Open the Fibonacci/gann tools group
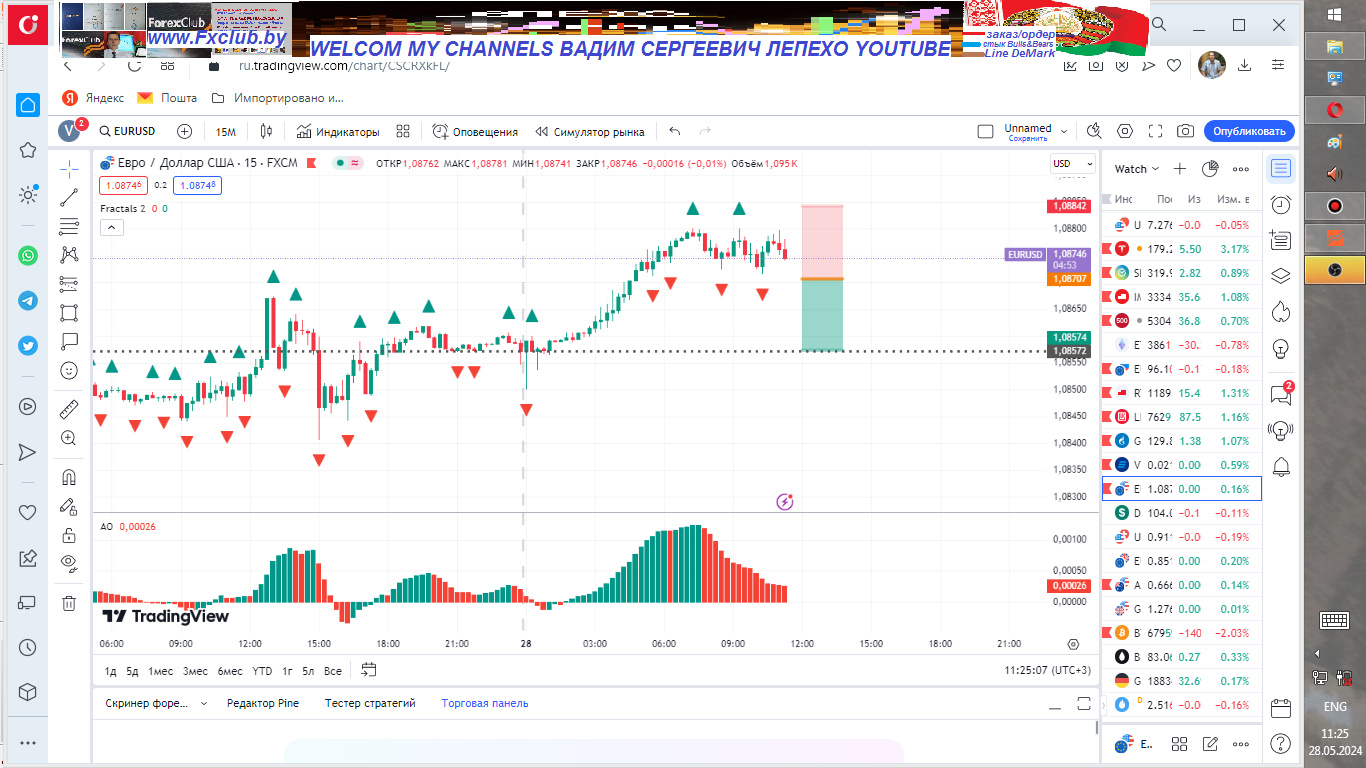 (69, 226)
